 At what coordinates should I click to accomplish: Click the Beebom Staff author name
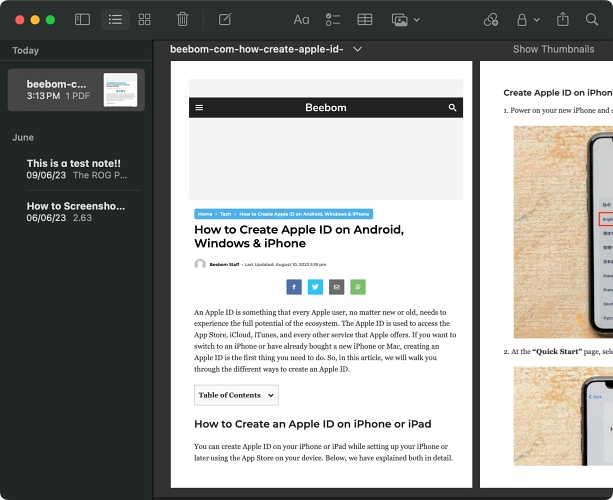tap(224, 265)
